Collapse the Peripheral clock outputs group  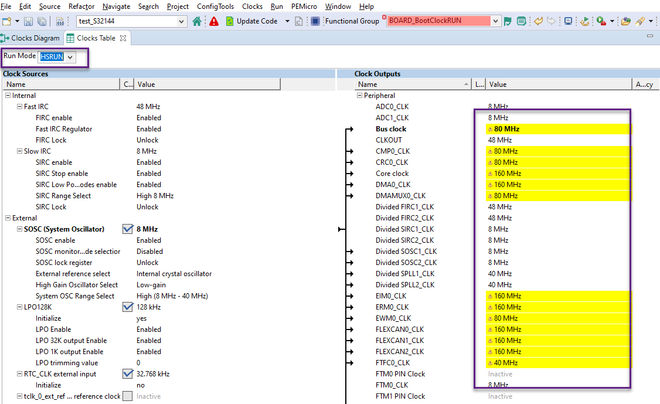(359, 96)
